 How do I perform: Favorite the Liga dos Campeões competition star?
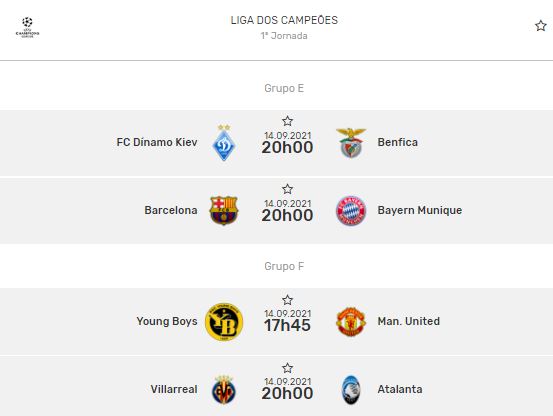click(540, 26)
